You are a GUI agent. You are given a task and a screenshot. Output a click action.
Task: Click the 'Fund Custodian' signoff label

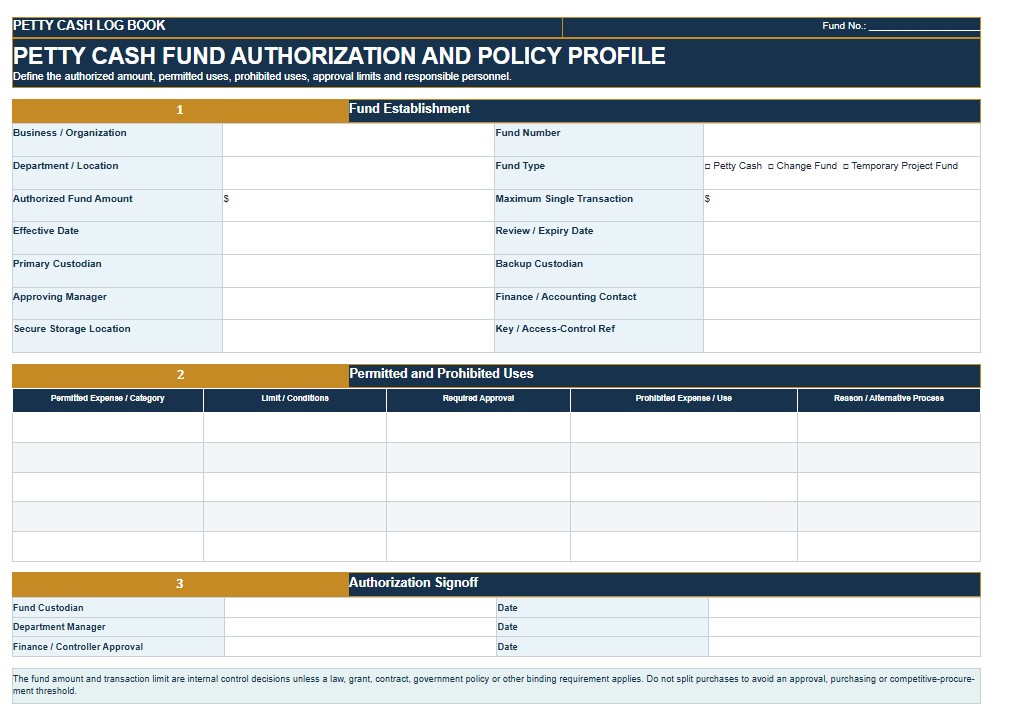tap(48, 608)
